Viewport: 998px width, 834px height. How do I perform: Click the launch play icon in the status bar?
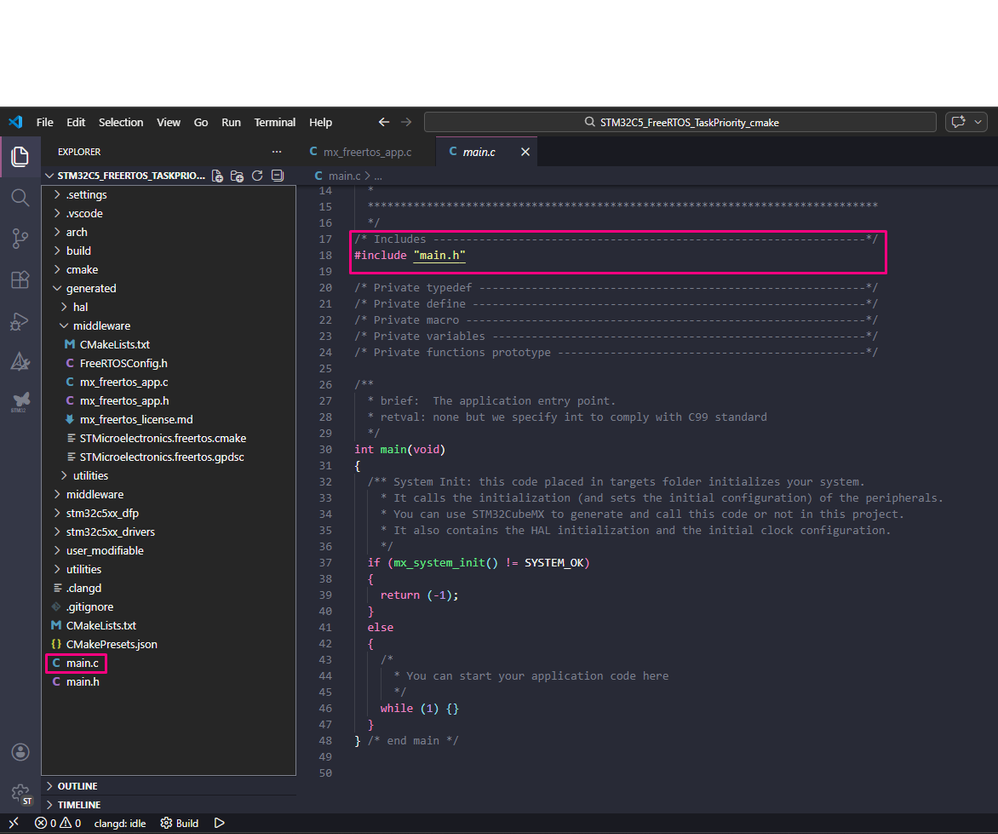point(220,823)
